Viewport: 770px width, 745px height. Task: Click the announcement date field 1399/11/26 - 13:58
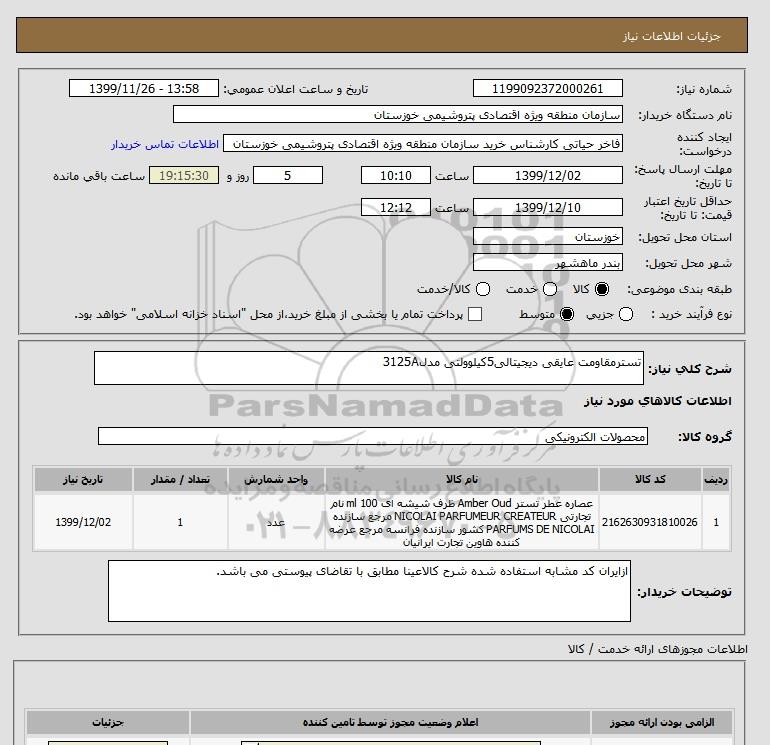coord(144,88)
